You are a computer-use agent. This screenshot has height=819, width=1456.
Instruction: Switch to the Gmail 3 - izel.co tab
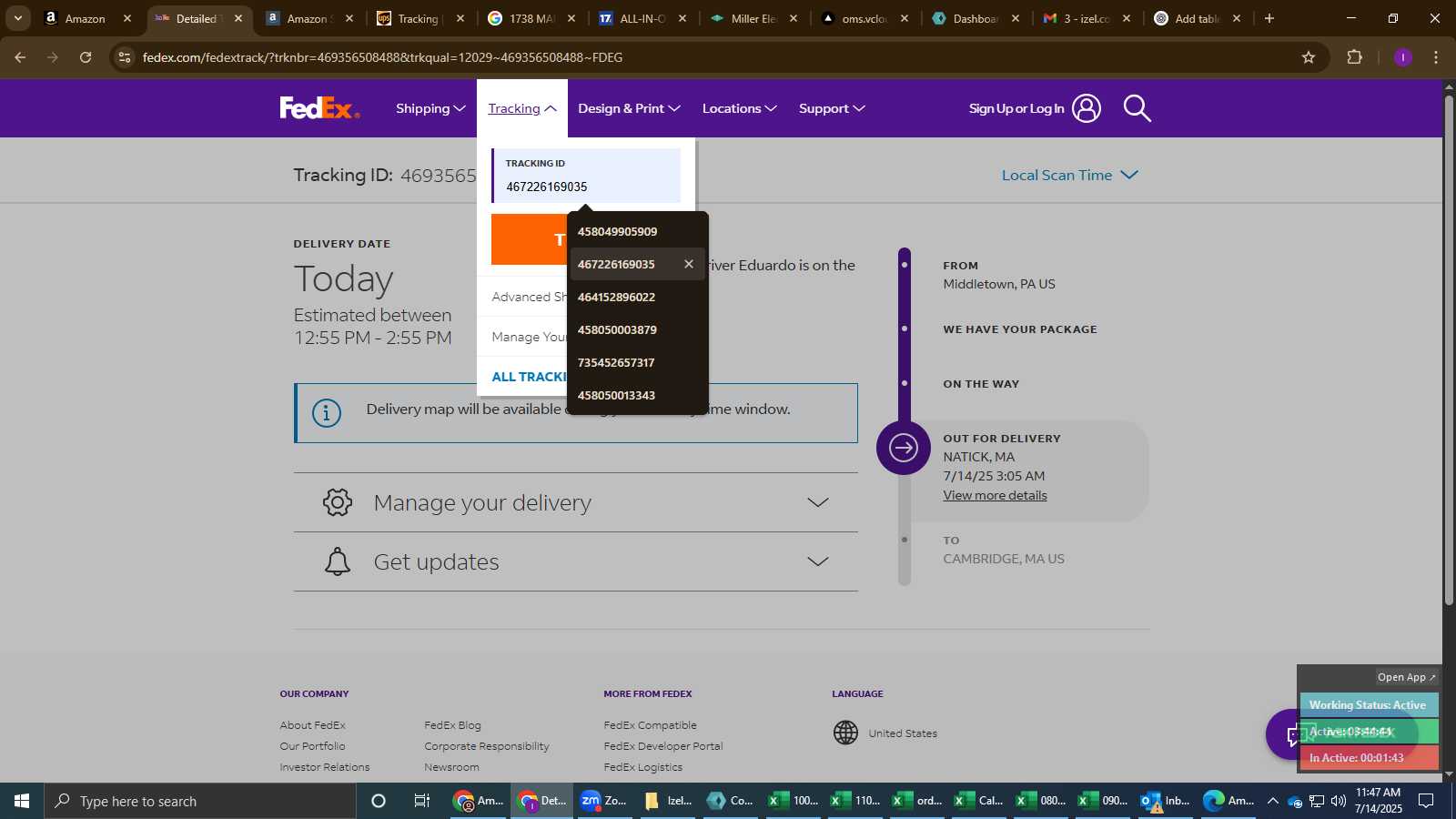[1087, 18]
